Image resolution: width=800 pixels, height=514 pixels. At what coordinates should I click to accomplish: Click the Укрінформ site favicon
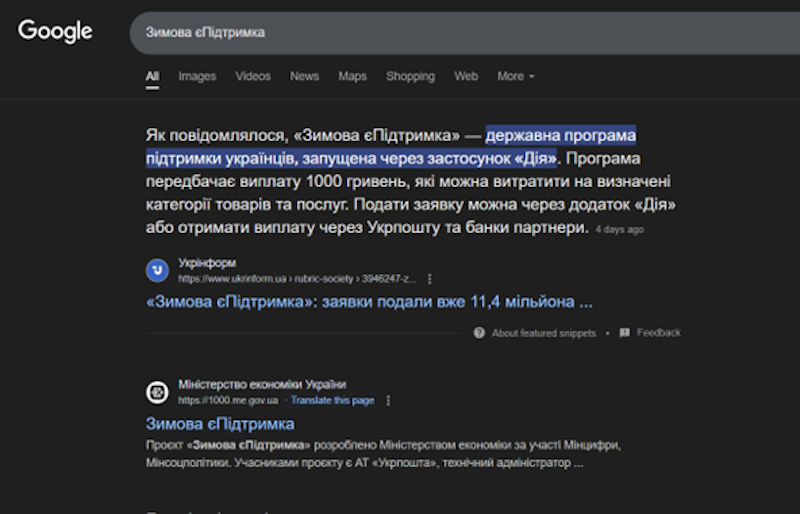click(x=157, y=271)
